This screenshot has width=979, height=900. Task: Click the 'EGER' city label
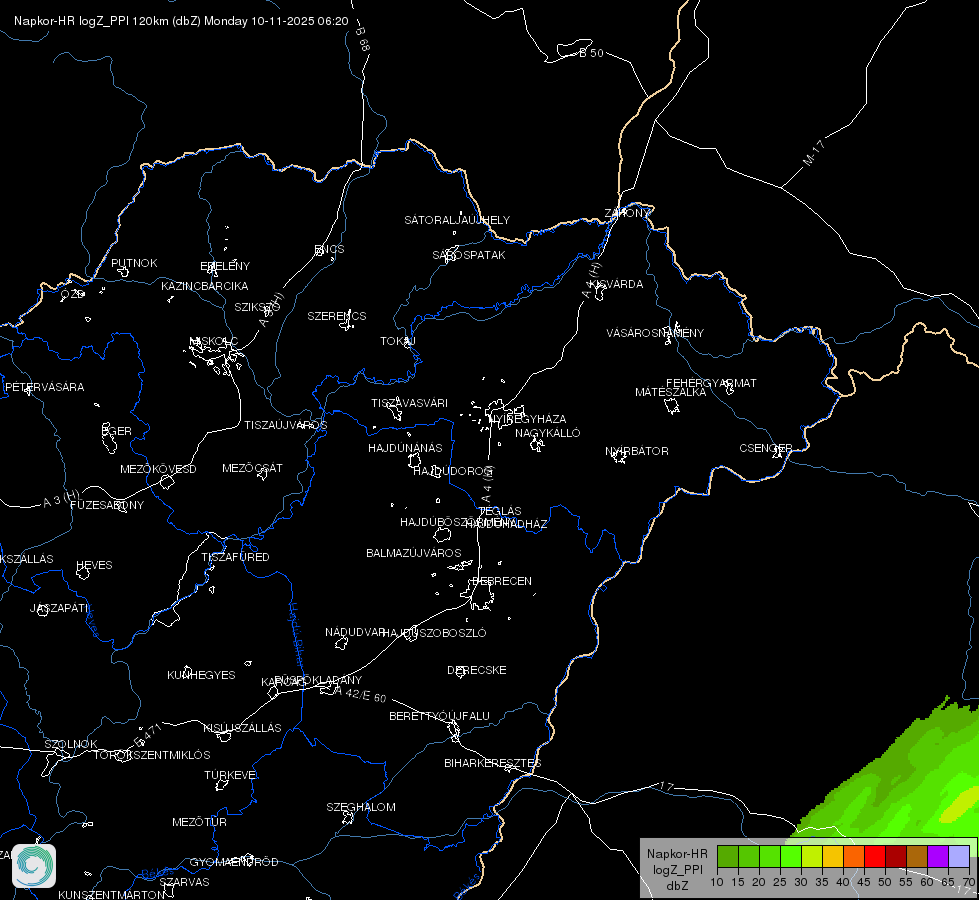pos(117,431)
